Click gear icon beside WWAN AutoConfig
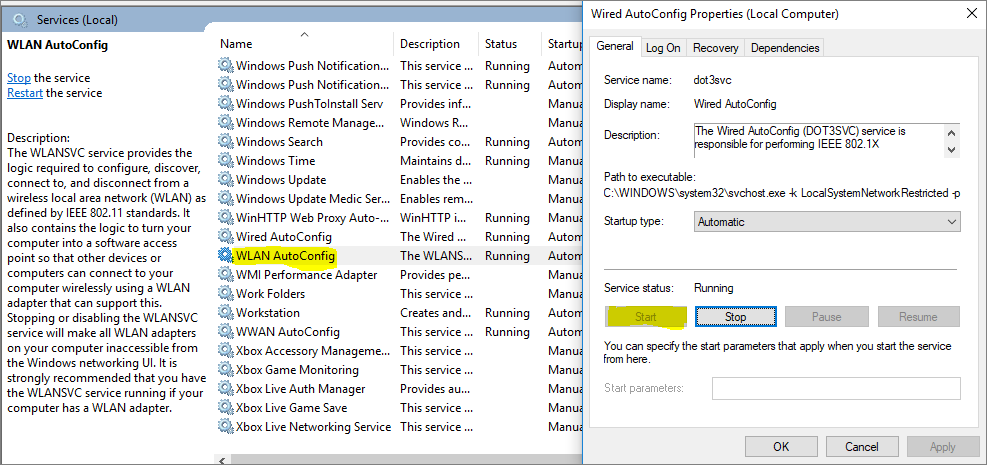 tap(225, 332)
